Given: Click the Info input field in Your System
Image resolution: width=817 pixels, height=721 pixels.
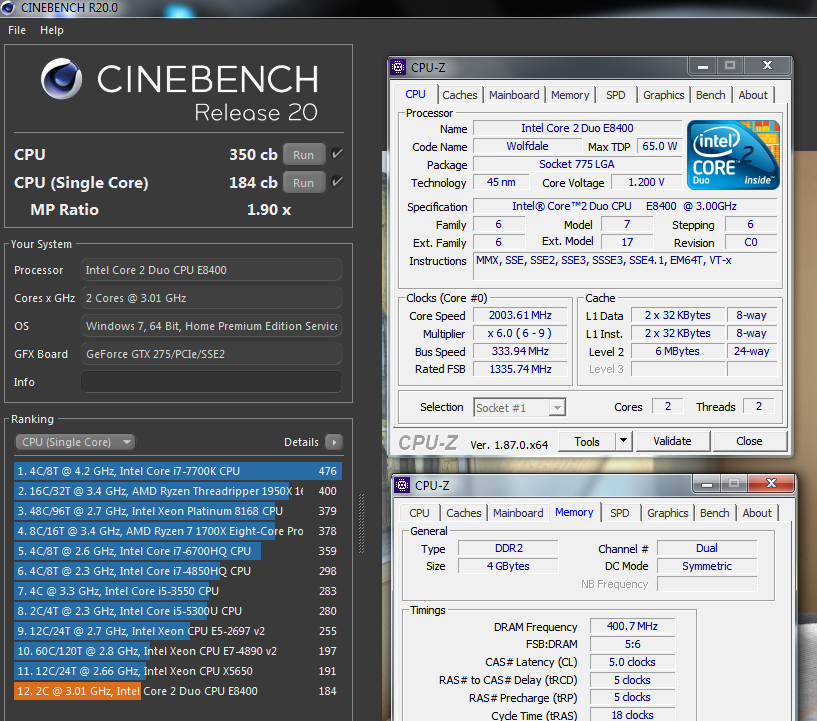Looking at the screenshot, I should [212, 382].
